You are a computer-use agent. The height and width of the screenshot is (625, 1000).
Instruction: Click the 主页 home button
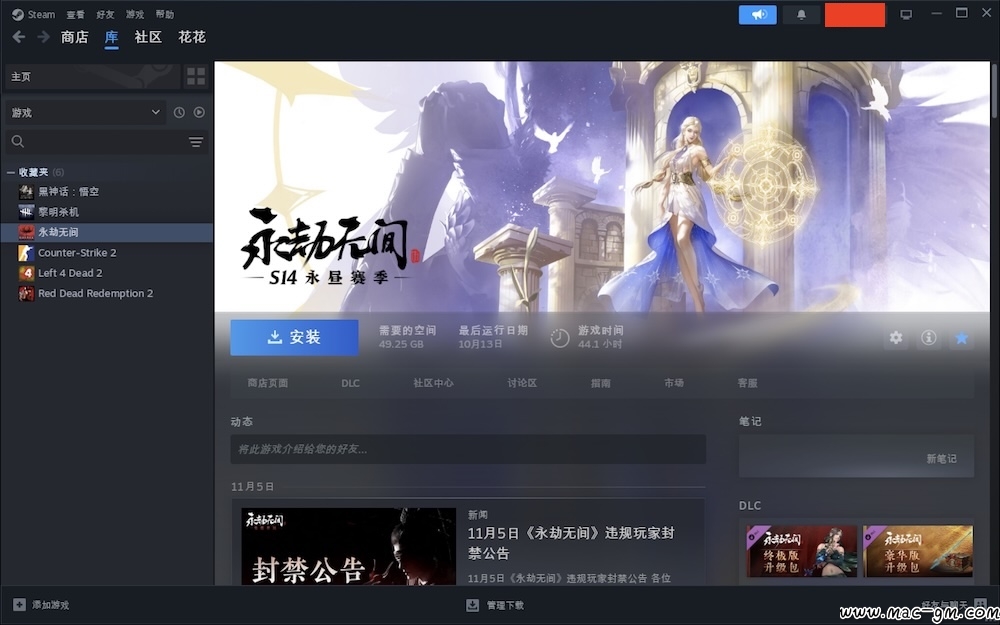point(93,77)
